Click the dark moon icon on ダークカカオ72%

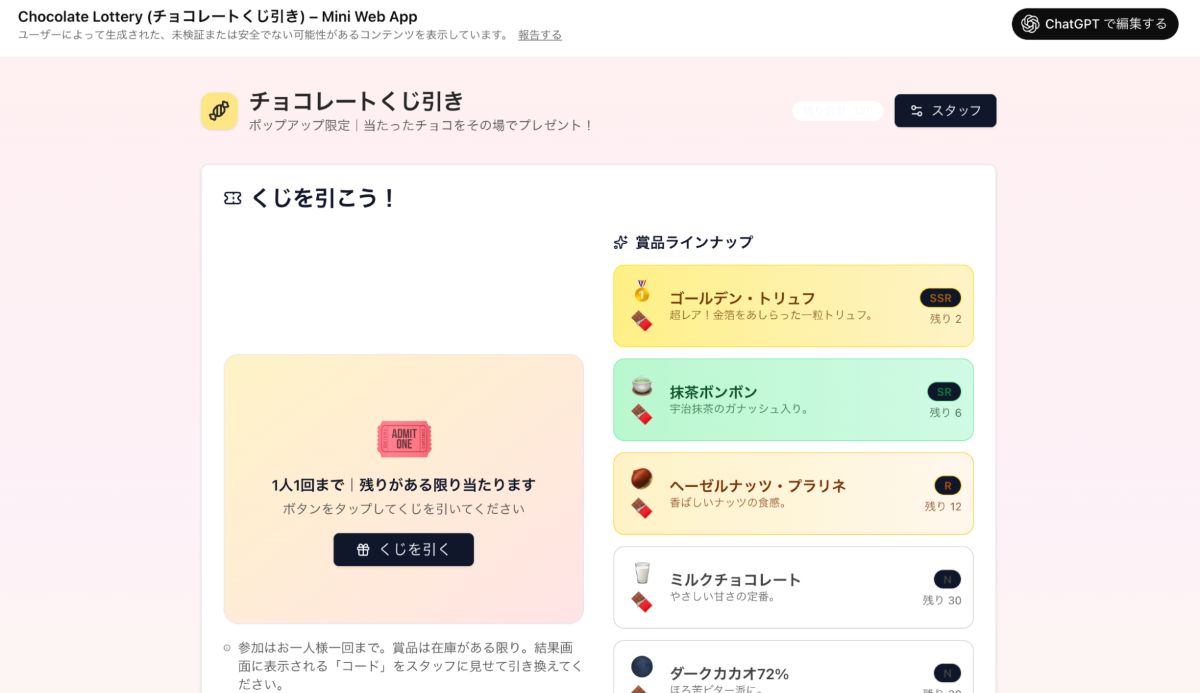click(x=641, y=666)
